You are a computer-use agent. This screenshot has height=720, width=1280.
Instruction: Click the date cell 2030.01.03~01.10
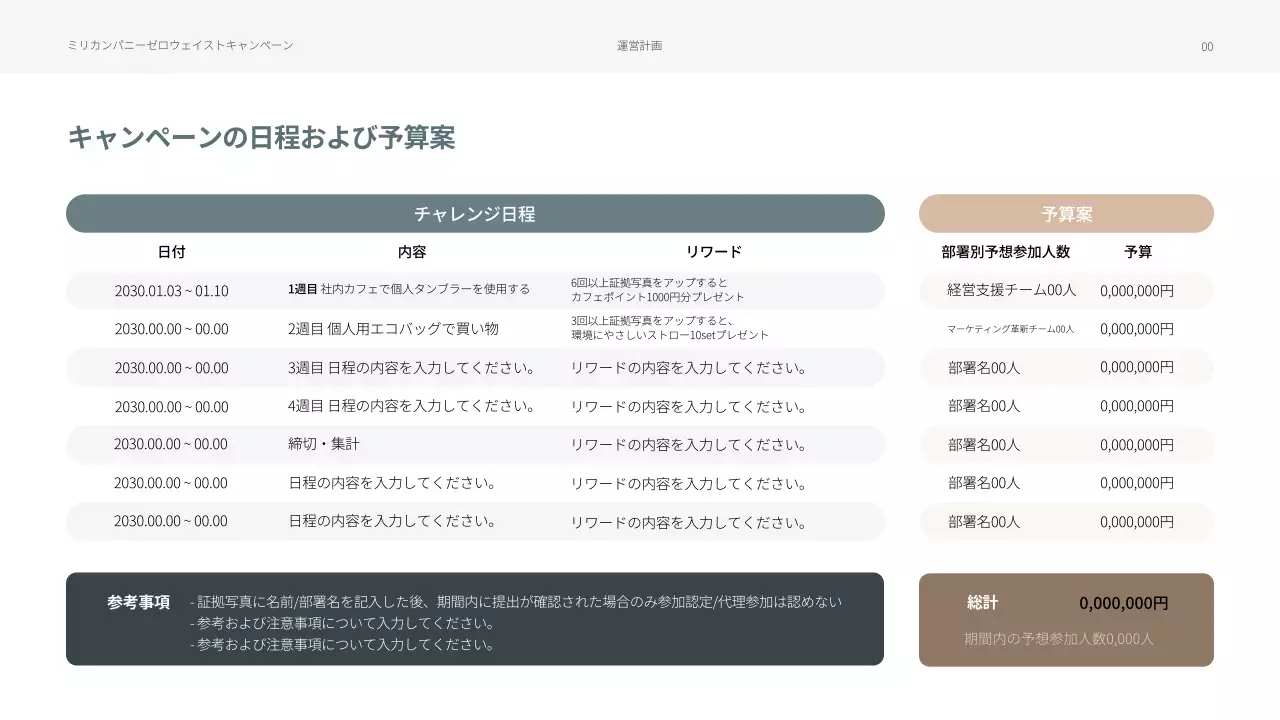172,290
